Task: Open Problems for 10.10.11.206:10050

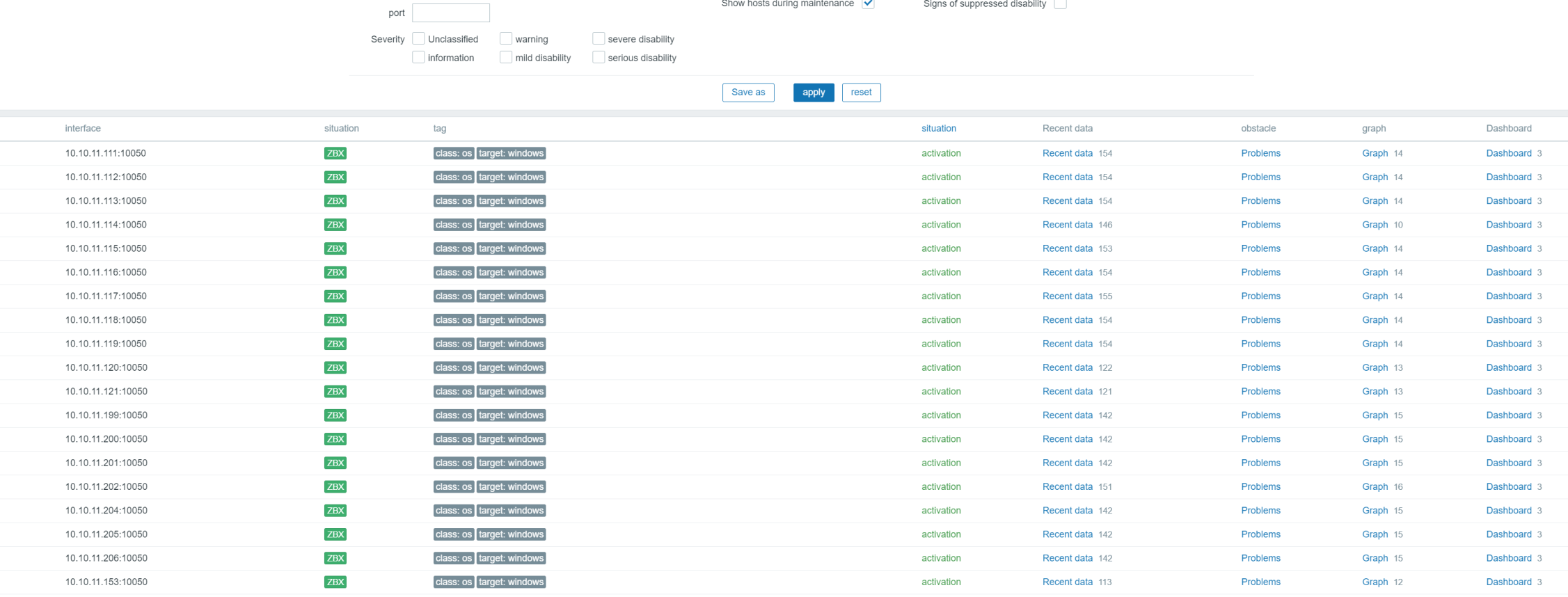Action: pos(1260,558)
